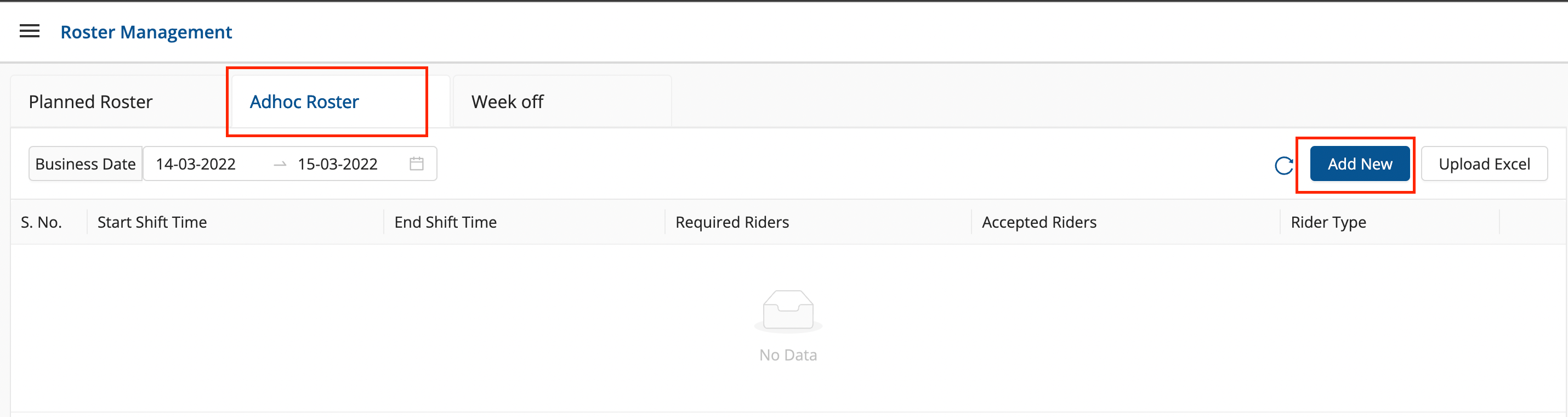The height and width of the screenshot is (417, 1568).
Task: Click the Upload Excel button
Action: [1484, 164]
